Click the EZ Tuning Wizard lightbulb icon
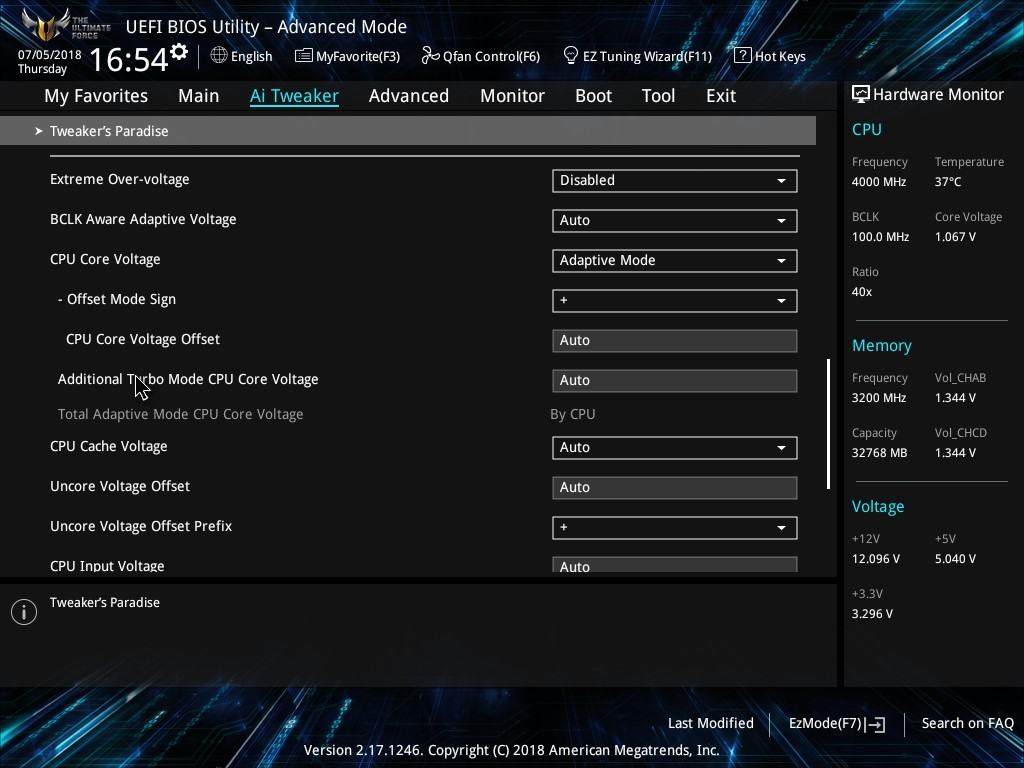The image size is (1024, 768). point(570,56)
